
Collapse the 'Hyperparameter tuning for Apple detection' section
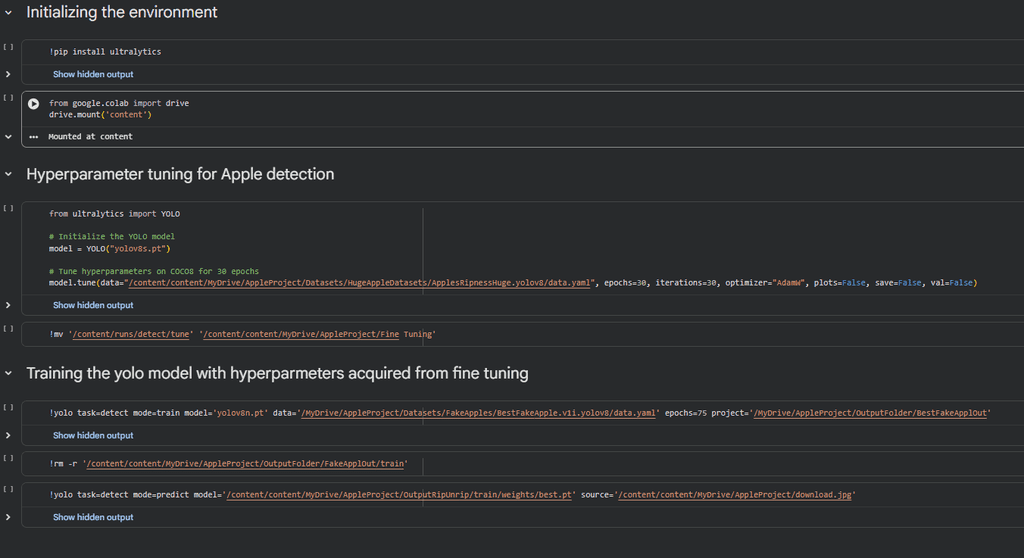9,174
